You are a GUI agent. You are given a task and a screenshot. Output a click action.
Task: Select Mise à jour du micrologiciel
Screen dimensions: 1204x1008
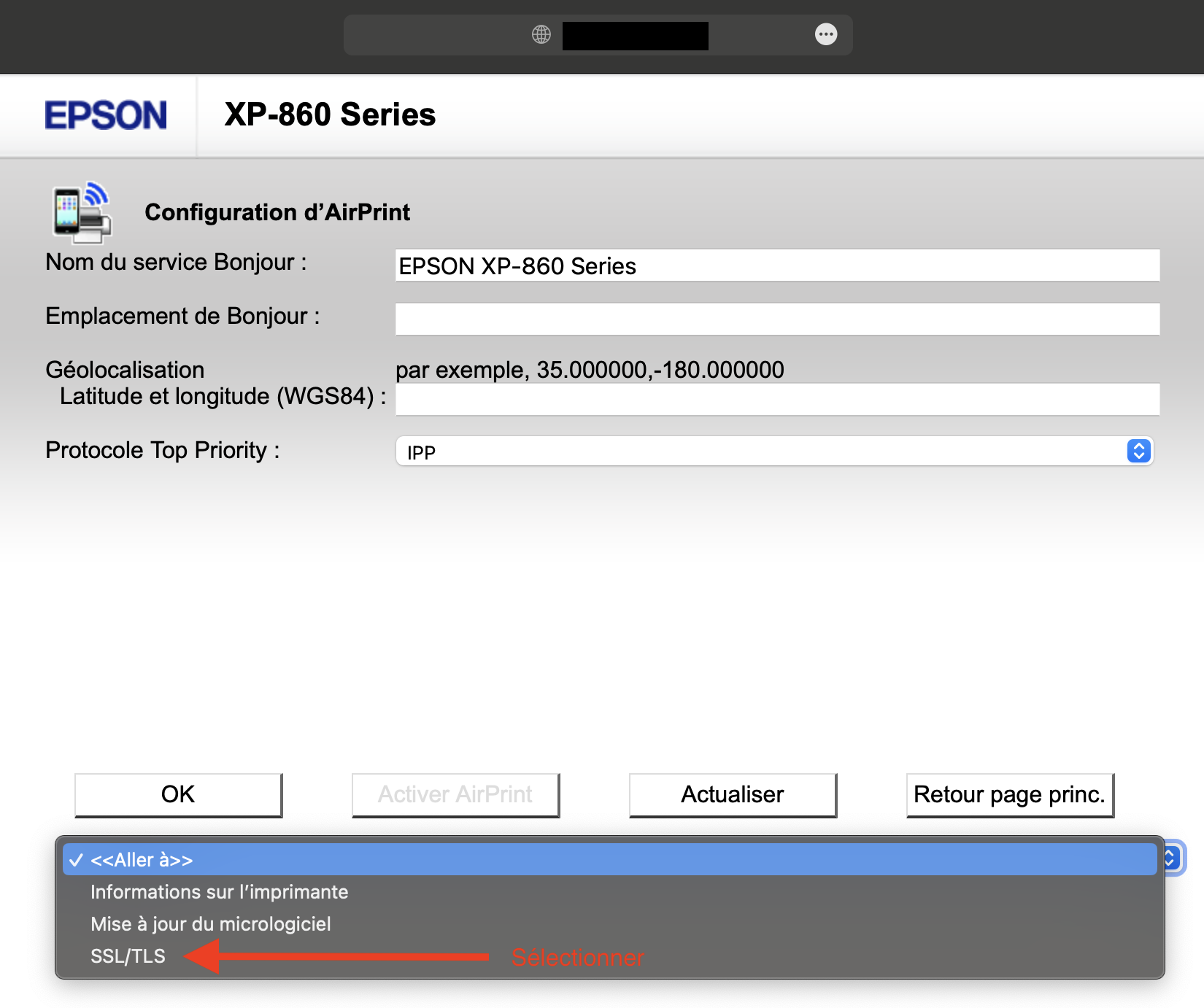610,924
